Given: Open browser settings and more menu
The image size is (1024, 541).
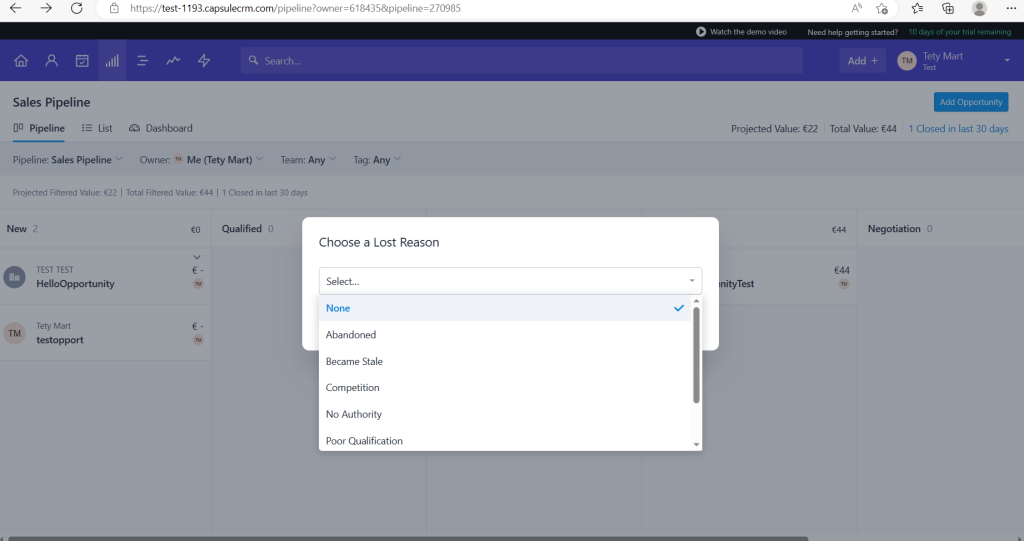Looking at the screenshot, I should pyautogui.click(x=1011, y=8).
